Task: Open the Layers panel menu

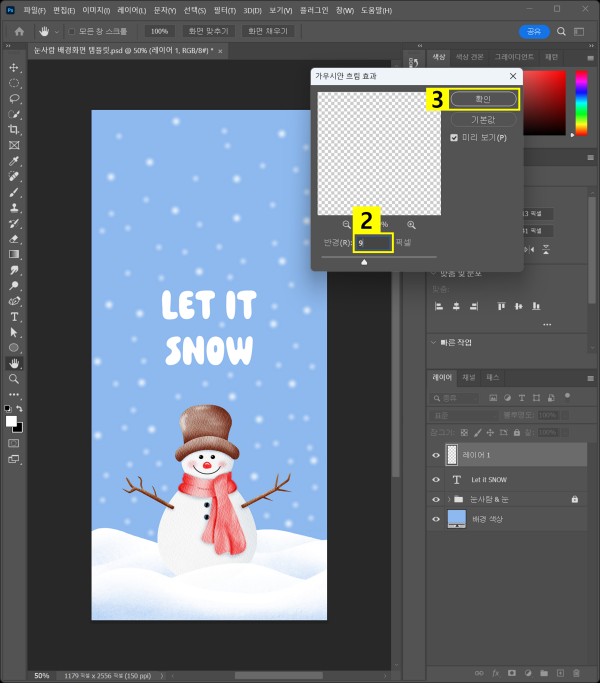Action: pyautogui.click(x=590, y=379)
